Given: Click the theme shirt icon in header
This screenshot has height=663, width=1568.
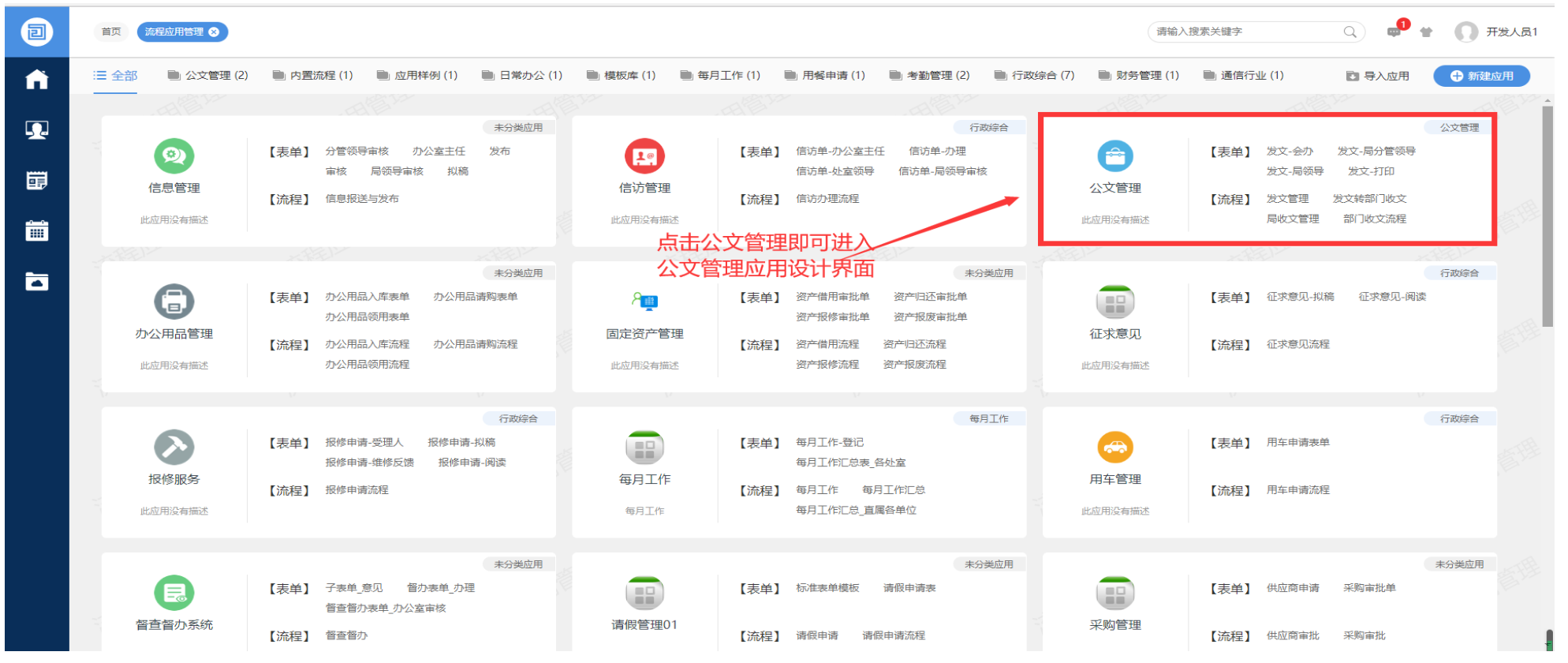Looking at the screenshot, I should (1426, 32).
